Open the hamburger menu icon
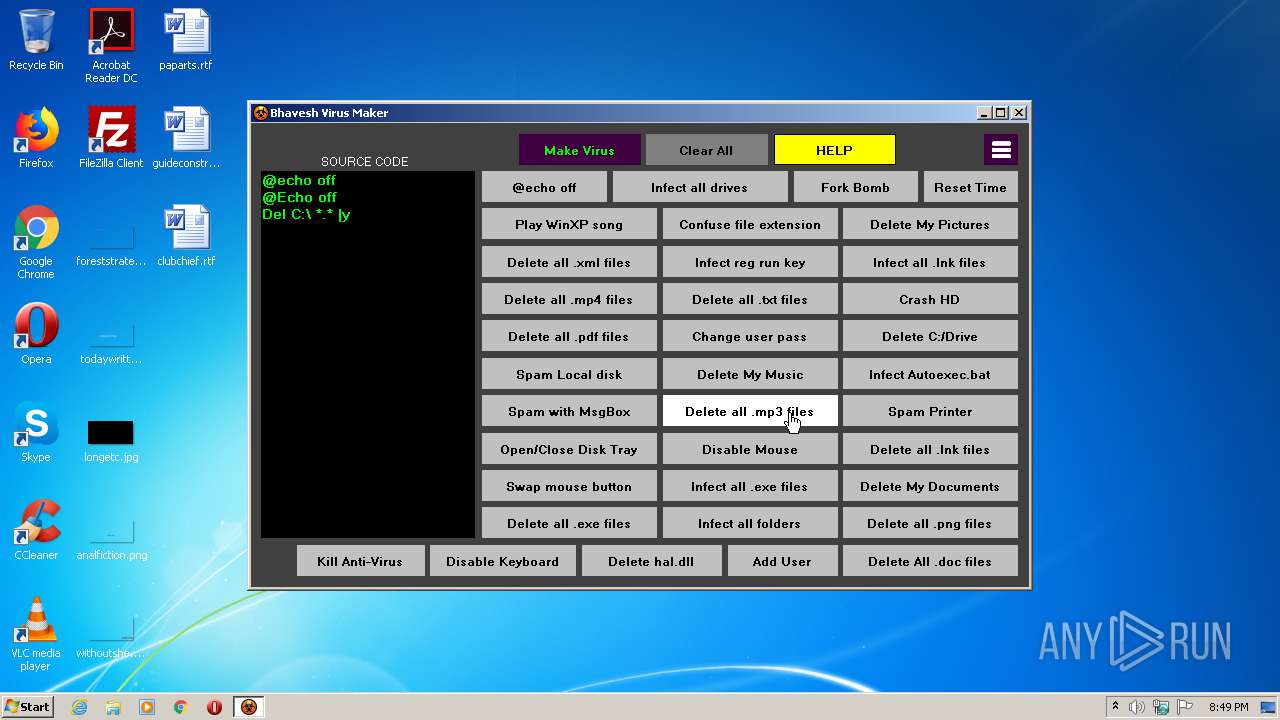This screenshot has height=720, width=1280. coord(1001,150)
